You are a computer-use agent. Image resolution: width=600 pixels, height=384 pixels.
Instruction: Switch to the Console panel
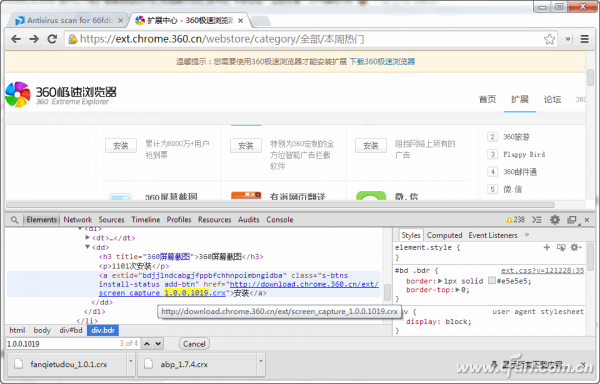pos(280,220)
